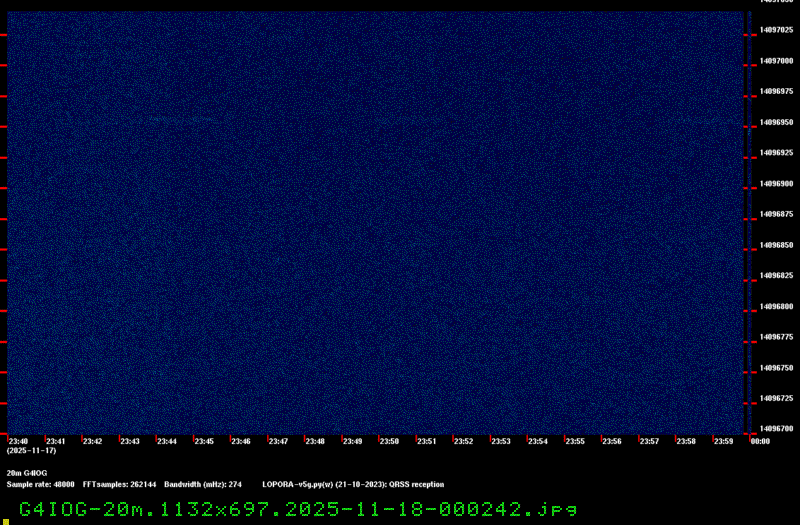Screen dimensions: 800x525
Task: Click the 14096700 frequency label
Action: tap(777, 429)
